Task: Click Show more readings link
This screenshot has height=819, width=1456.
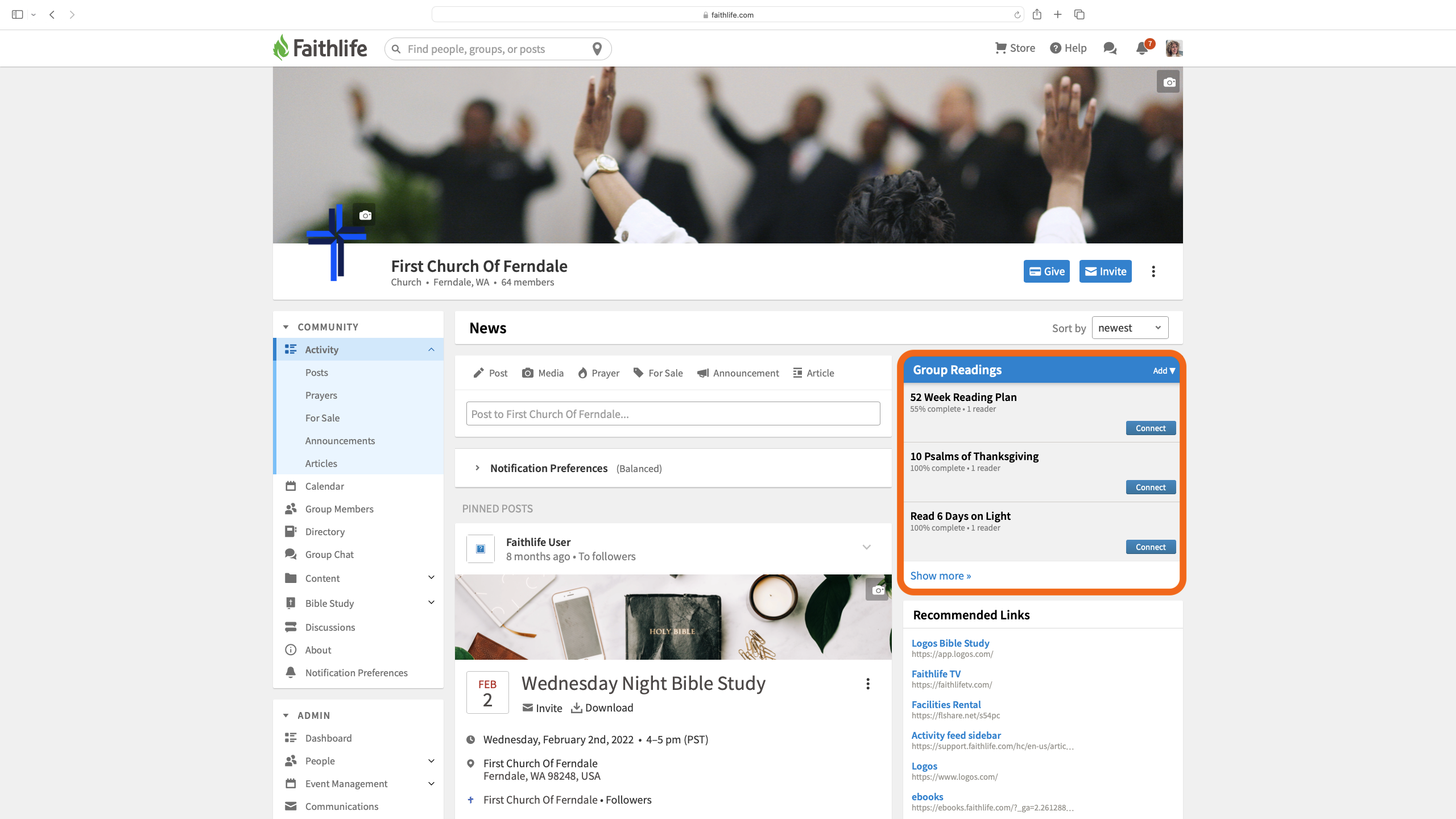Action: click(941, 576)
